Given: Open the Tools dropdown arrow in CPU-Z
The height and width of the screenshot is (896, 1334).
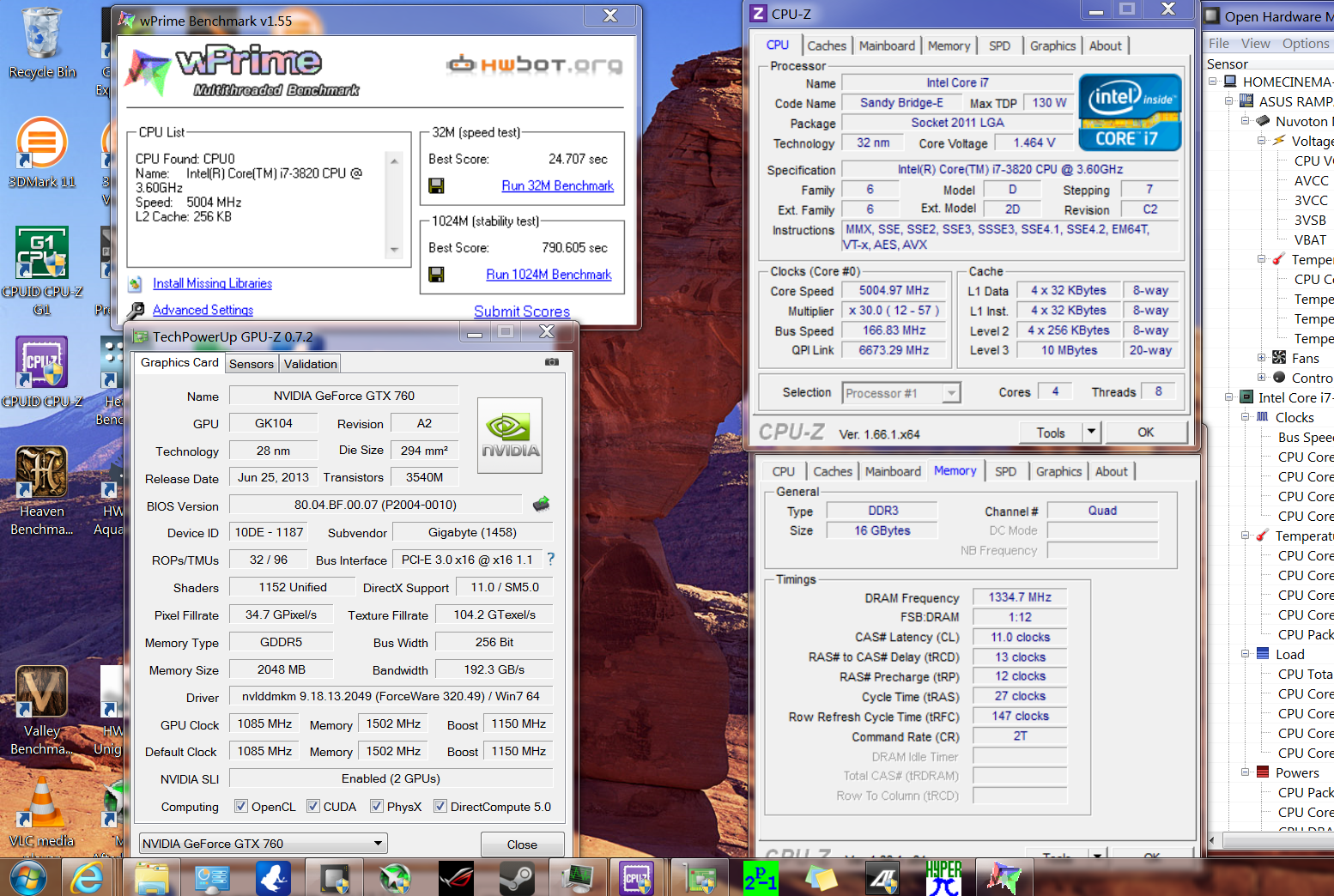Looking at the screenshot, I should pyautogui.click(x=1091, y=432).
